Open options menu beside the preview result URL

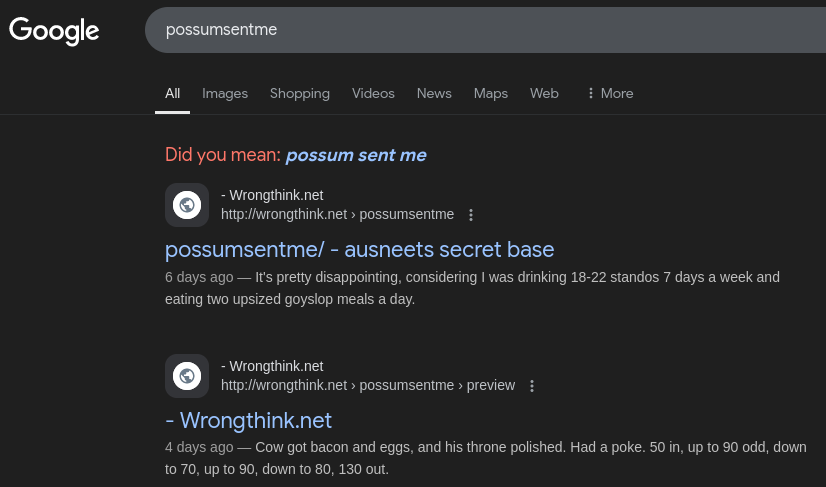(532, 386)
